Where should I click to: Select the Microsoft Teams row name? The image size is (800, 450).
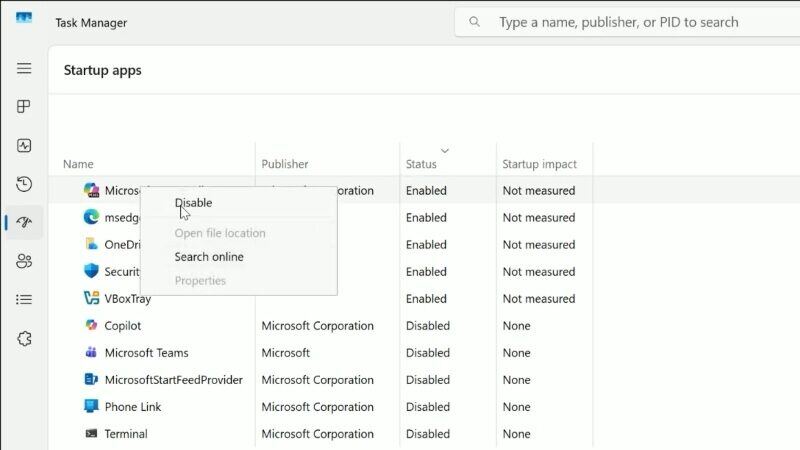pyautogui.click(x=146, y=353)
